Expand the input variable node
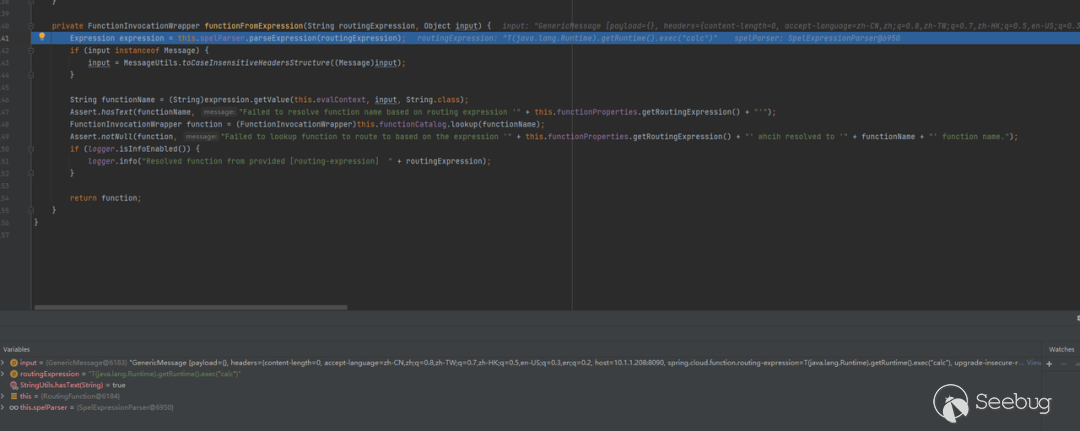The image size is (1080, 431). [4, 362]
